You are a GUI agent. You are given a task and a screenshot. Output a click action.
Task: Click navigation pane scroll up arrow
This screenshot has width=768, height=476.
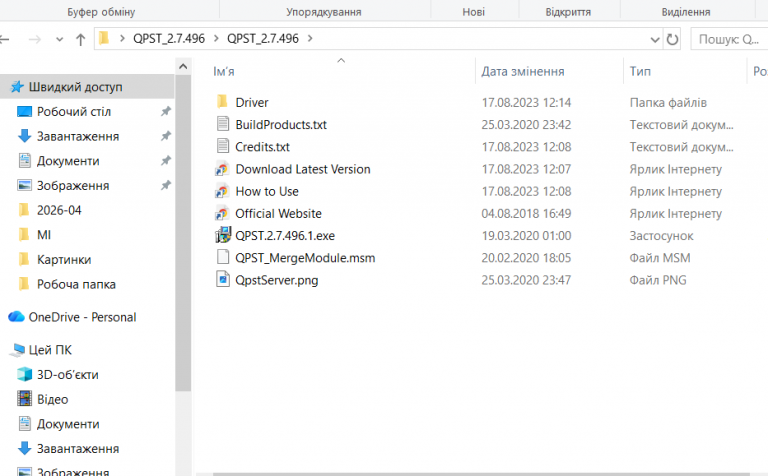pyautogui.click(x=183, y=66)
